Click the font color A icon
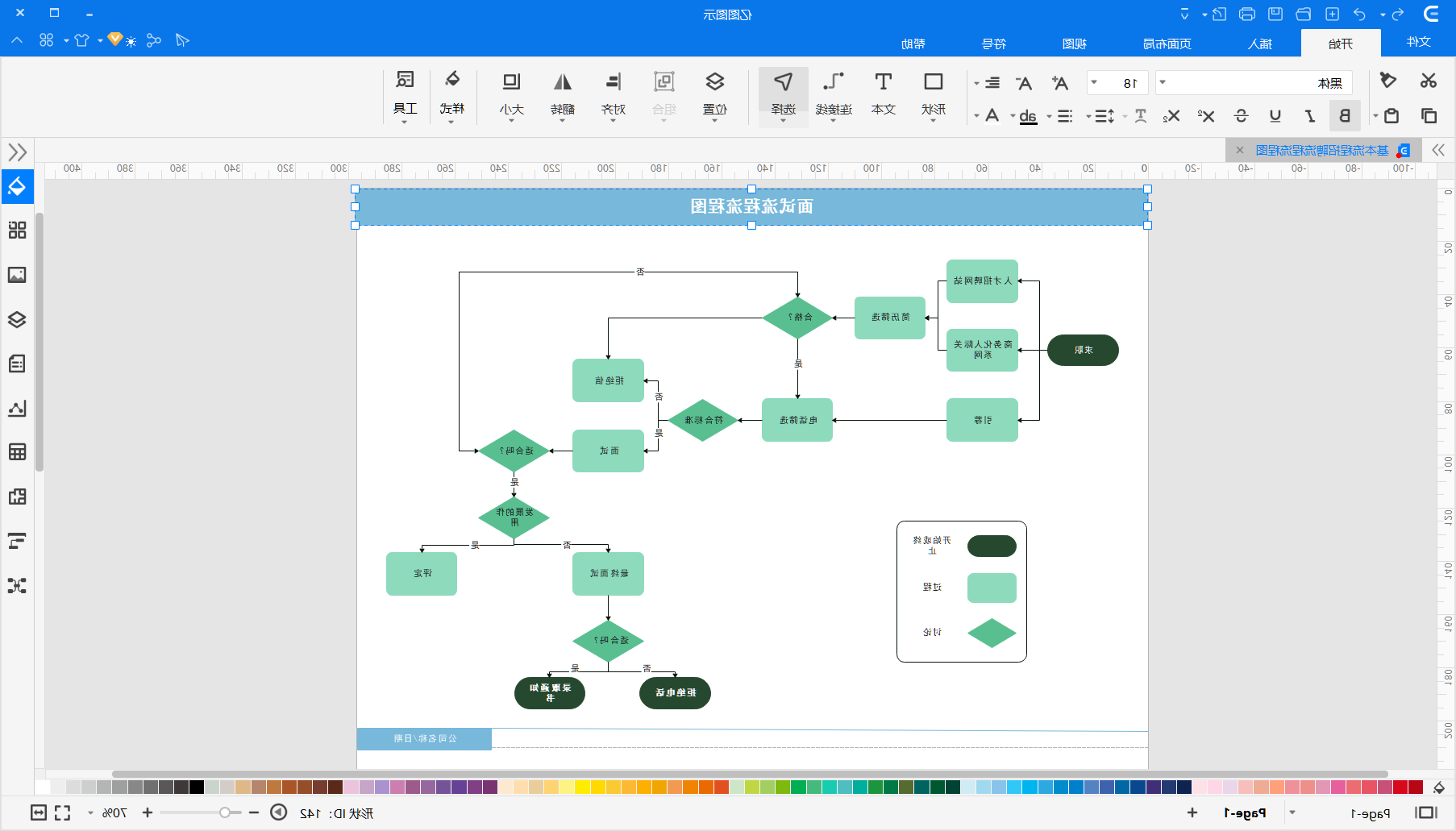1456x831 pixels. [x=992, y=116]
